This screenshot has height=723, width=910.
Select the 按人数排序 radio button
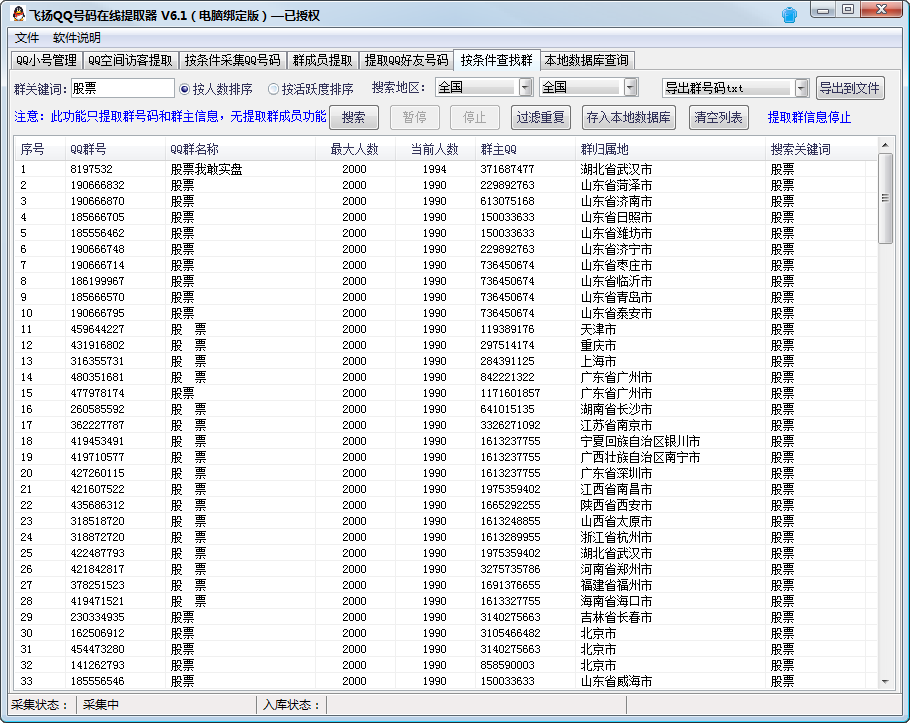pyautogui.click(x=185, y=88)
